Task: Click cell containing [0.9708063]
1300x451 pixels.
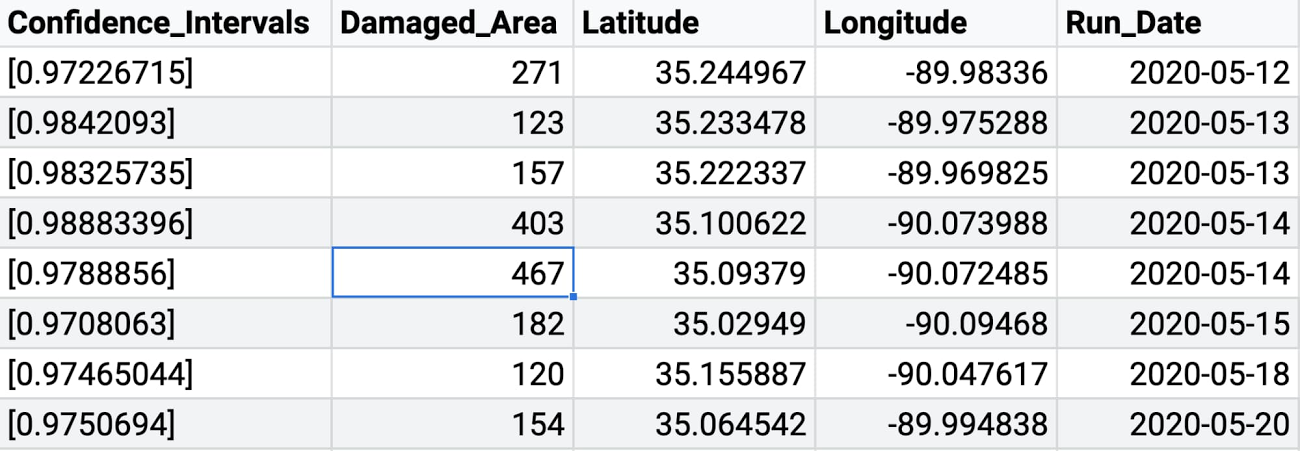Action: click(165, 323)
